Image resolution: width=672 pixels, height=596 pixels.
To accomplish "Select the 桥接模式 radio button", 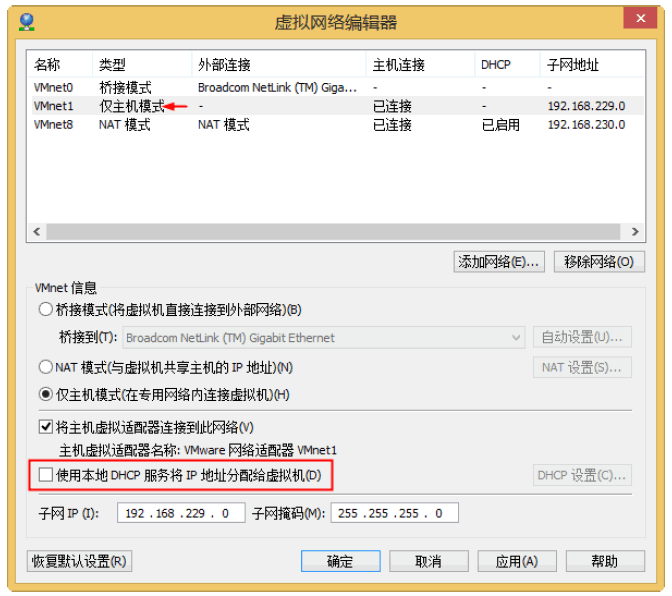I will 45,309.
